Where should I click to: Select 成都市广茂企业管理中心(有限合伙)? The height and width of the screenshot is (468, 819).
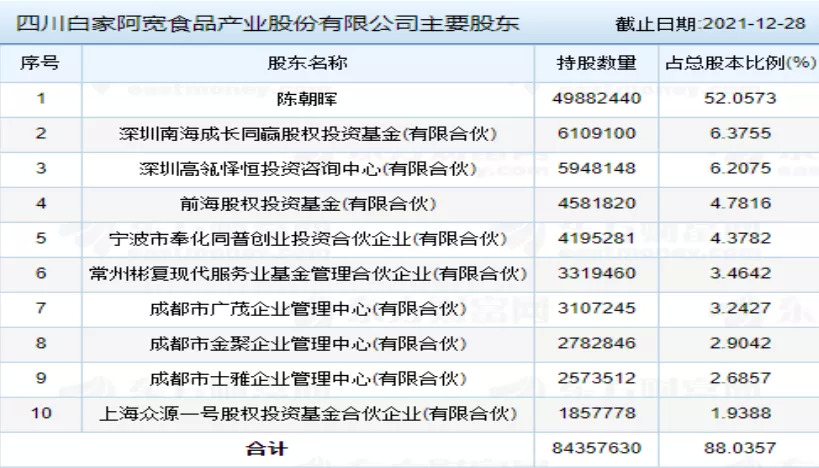(x=308, y=309)
